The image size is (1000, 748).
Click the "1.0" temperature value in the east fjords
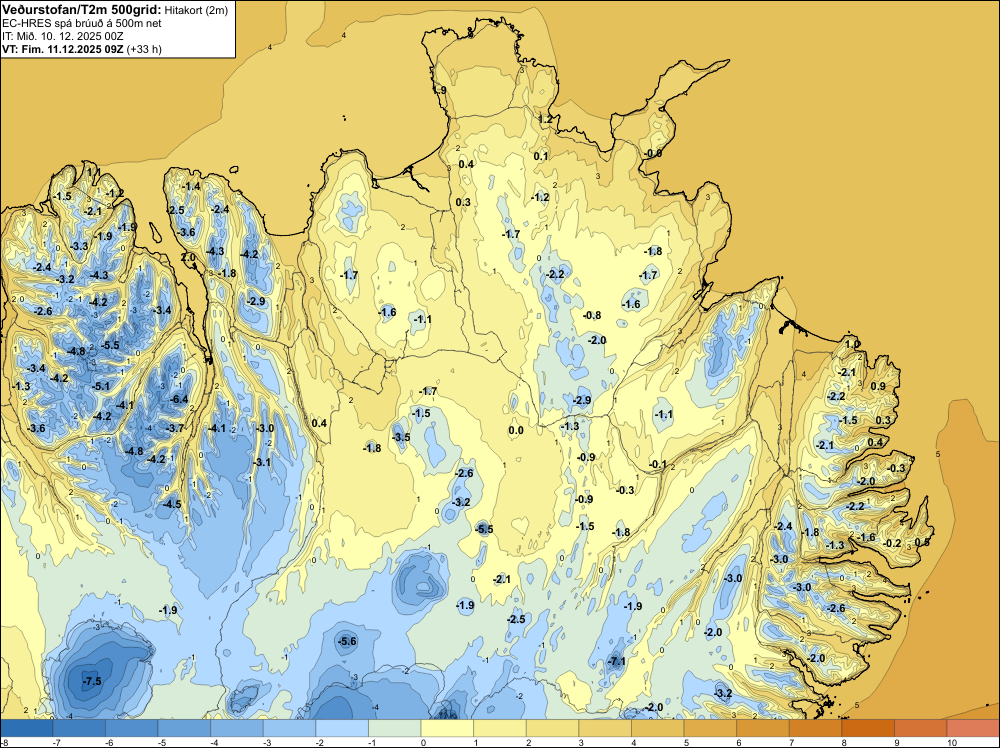point(852,344)
